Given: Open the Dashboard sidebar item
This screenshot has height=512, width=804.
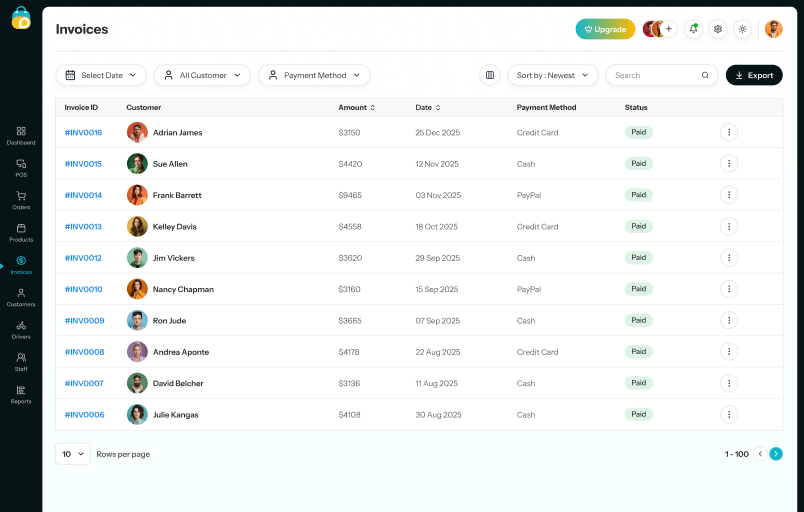Looking at the screenshot, I should (x=21, y=136).
